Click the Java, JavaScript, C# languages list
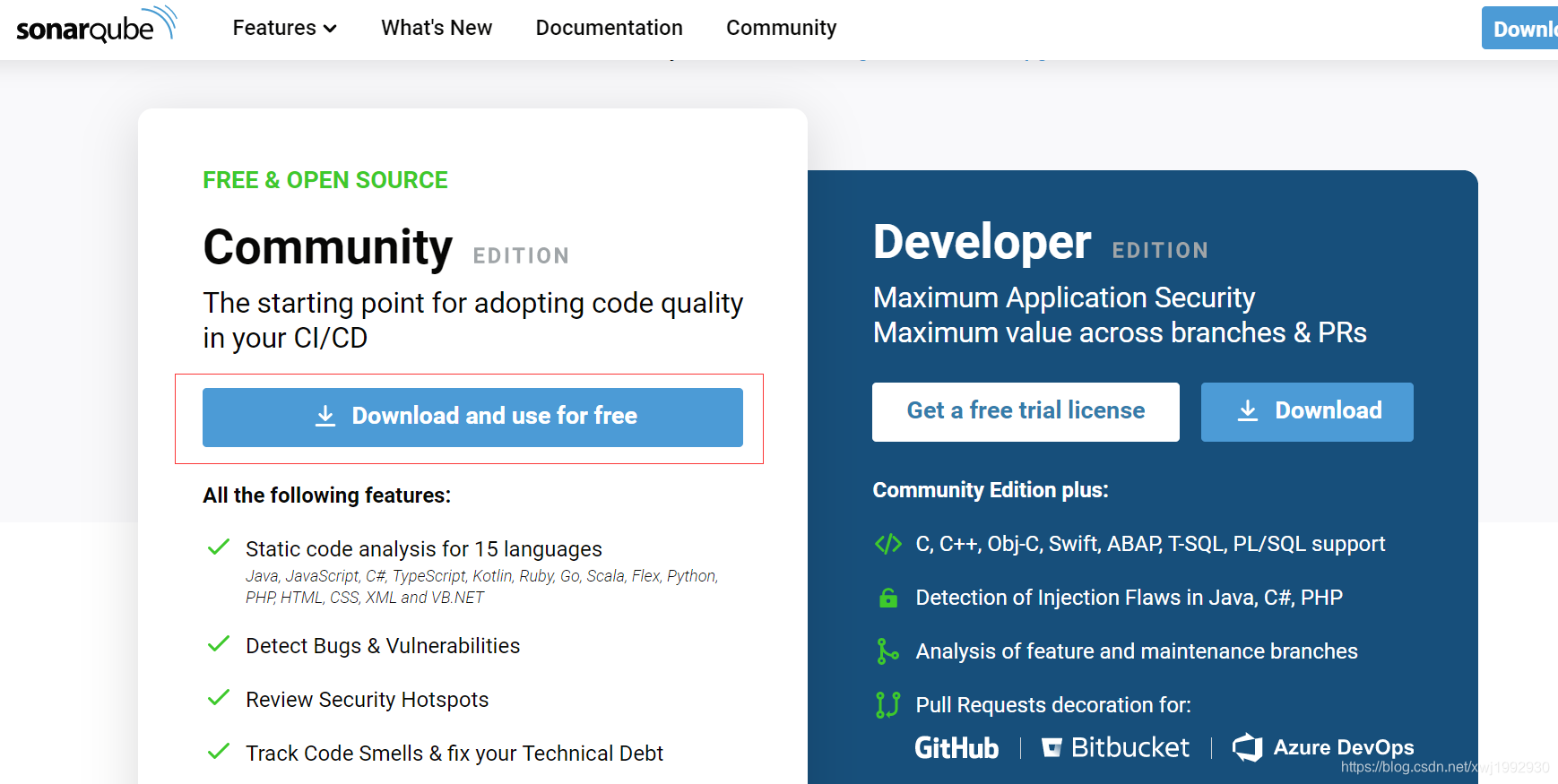The width and height of the screenshot is (1558, 784). pyautogui.click(x=482, y=587)
